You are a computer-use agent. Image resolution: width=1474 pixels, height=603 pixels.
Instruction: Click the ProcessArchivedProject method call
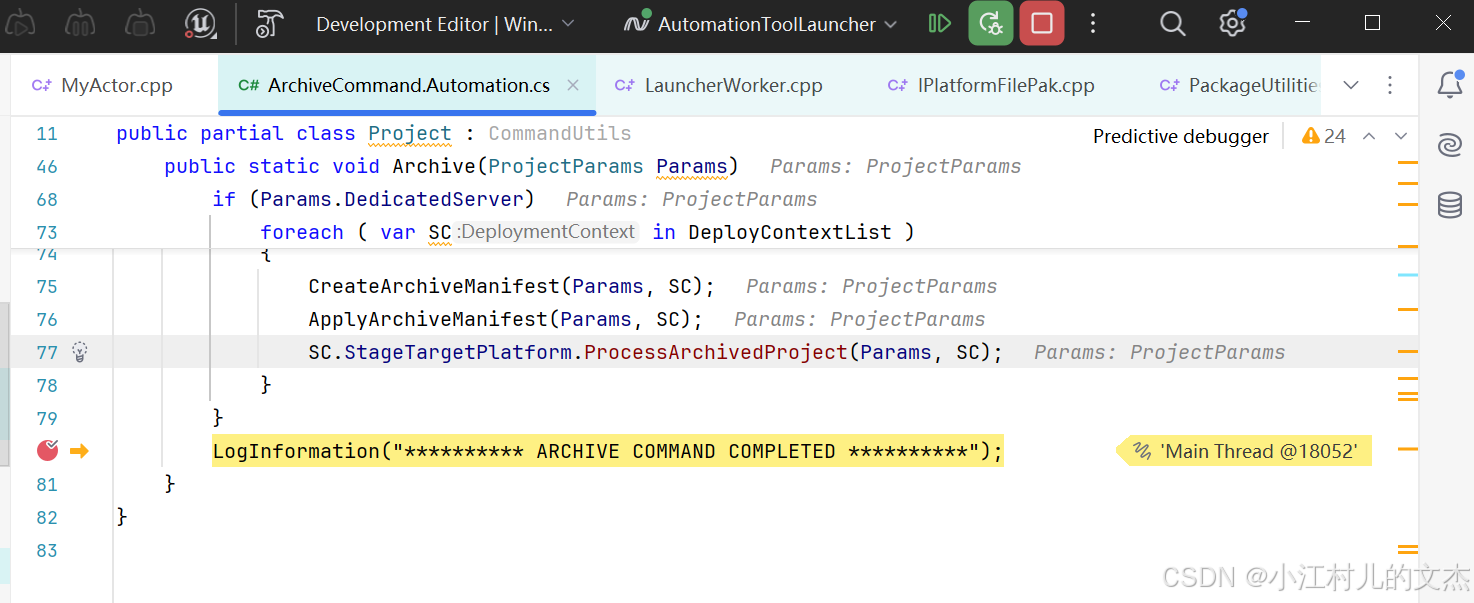[716, 352]
